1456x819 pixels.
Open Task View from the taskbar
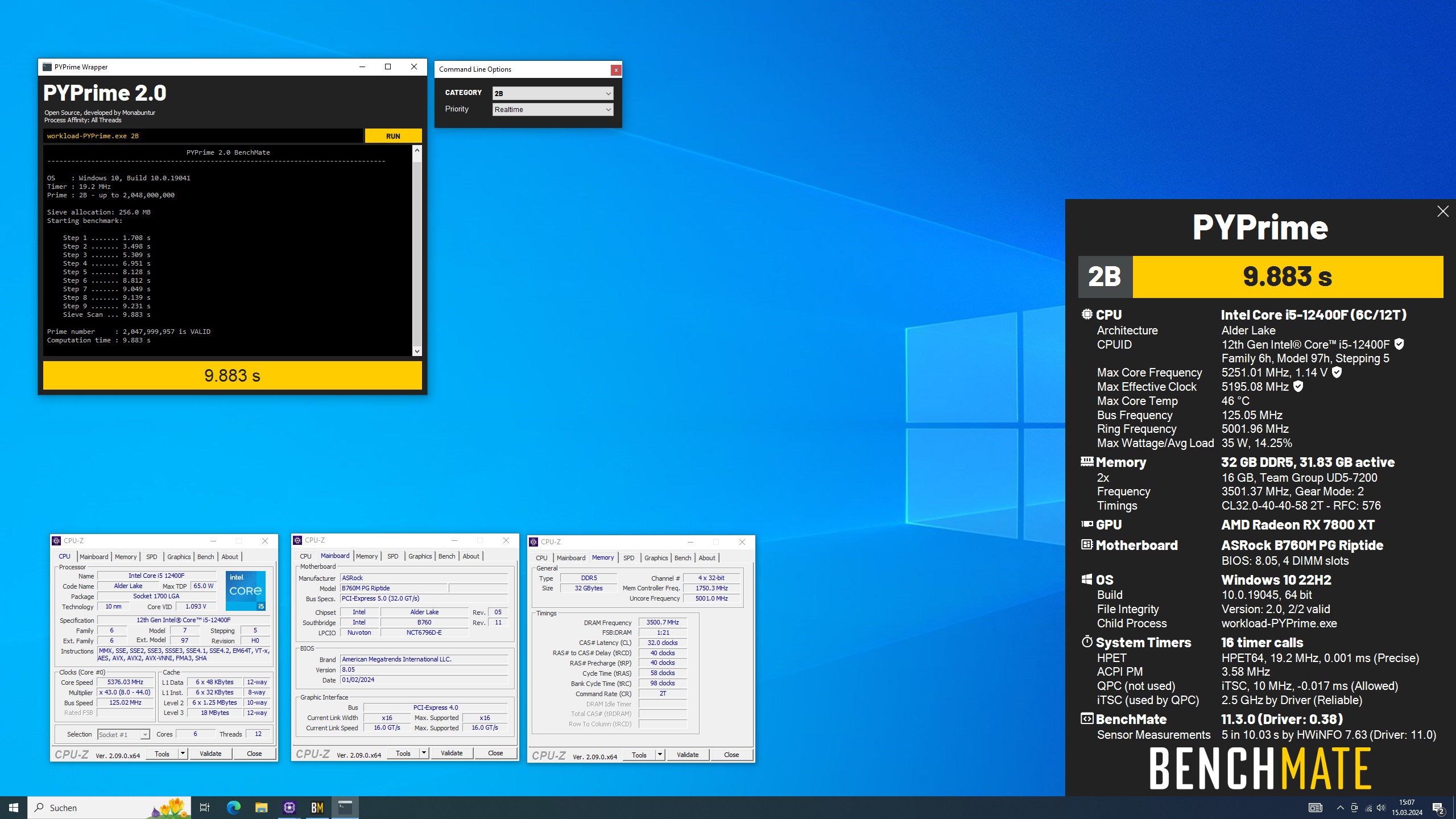tap(205, 808)
